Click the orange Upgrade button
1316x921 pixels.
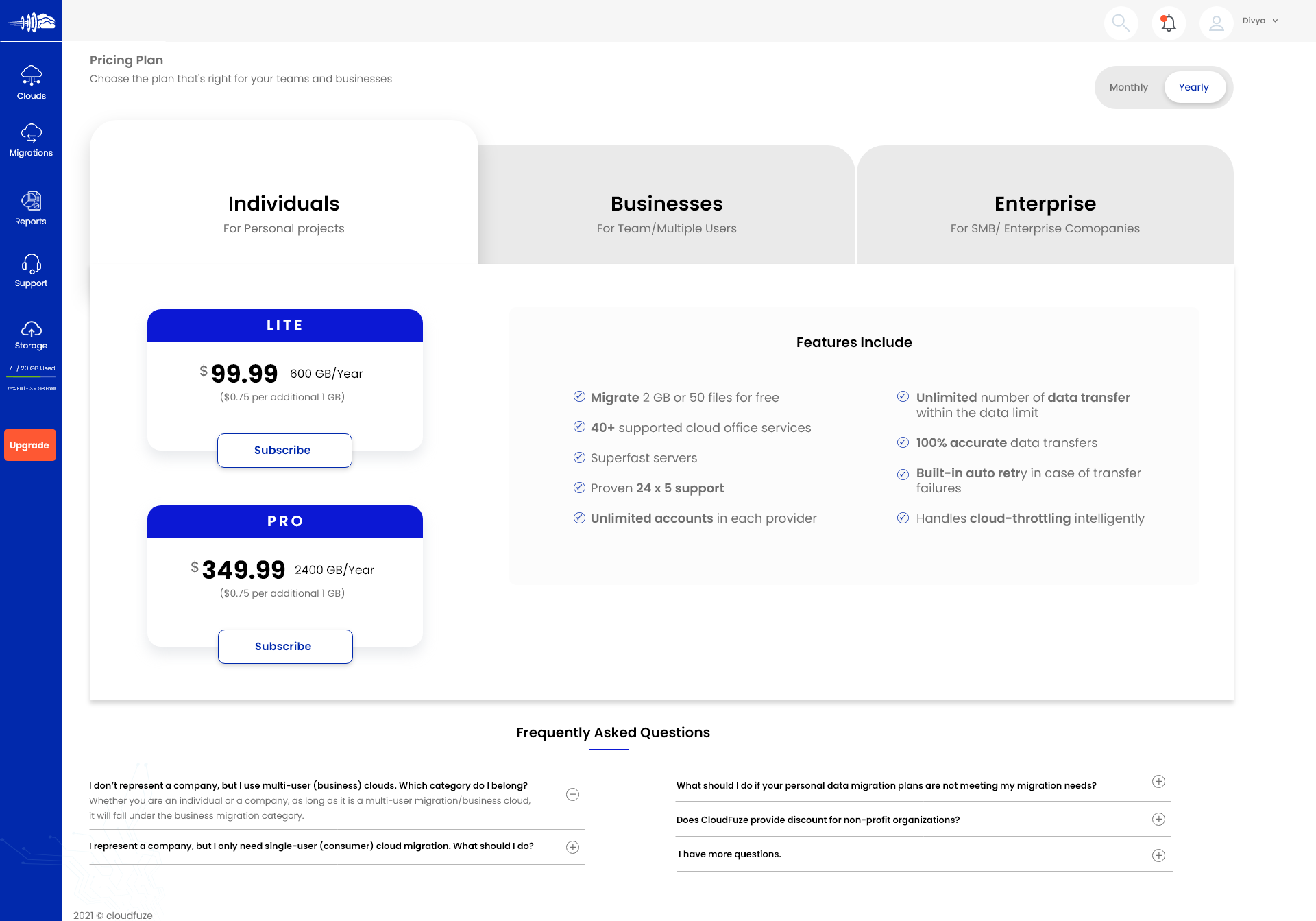[30, 445]
